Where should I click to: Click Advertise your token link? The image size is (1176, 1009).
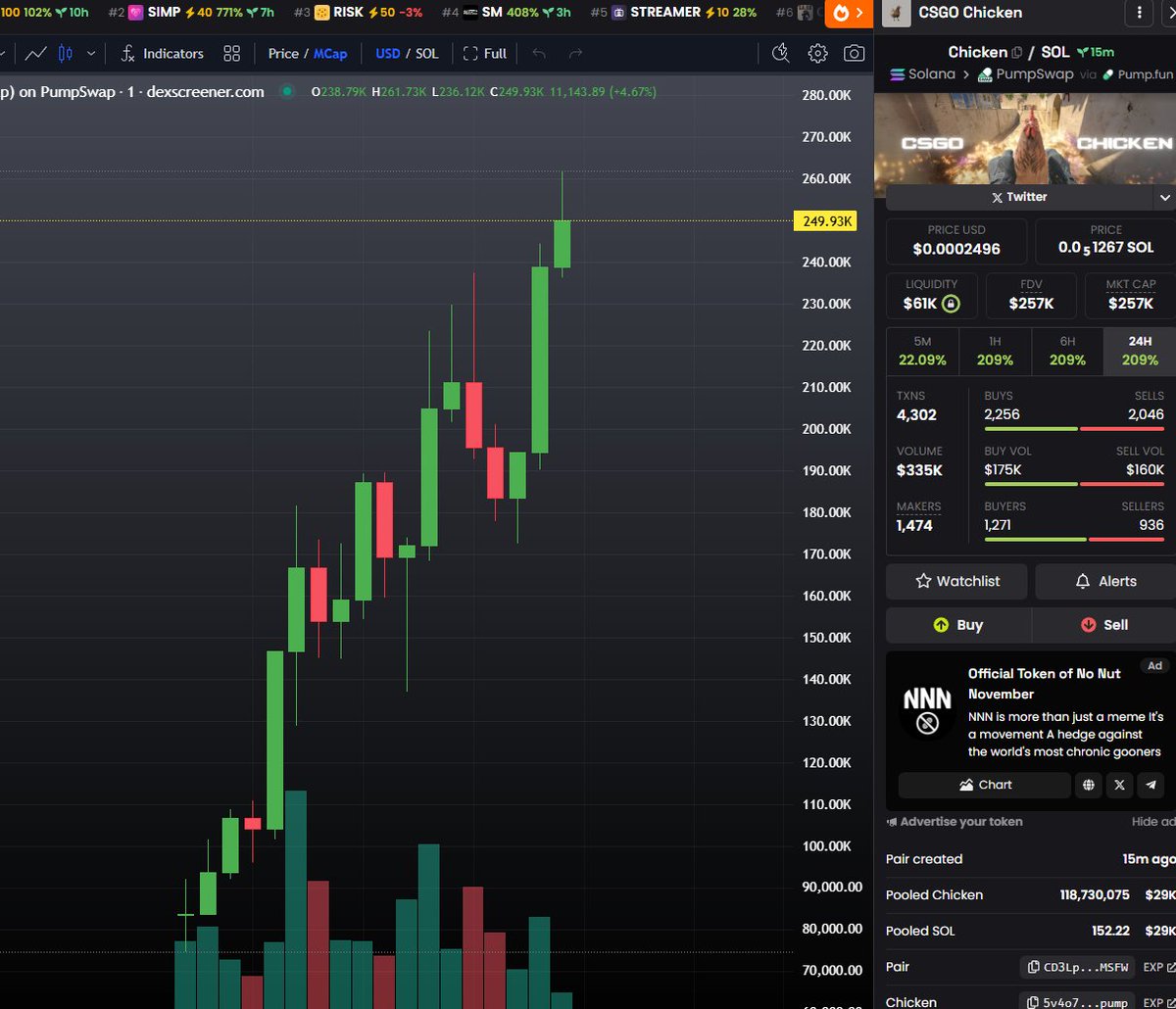pyautogui.click(x=955, y=822)
